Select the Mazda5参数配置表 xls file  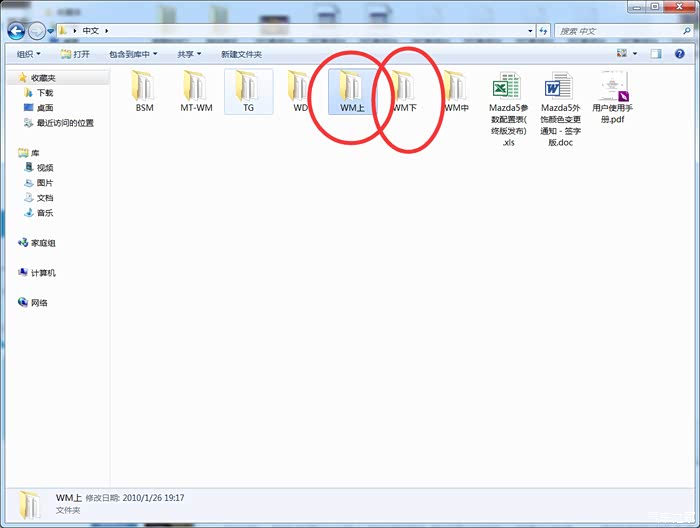click(508, 109)
